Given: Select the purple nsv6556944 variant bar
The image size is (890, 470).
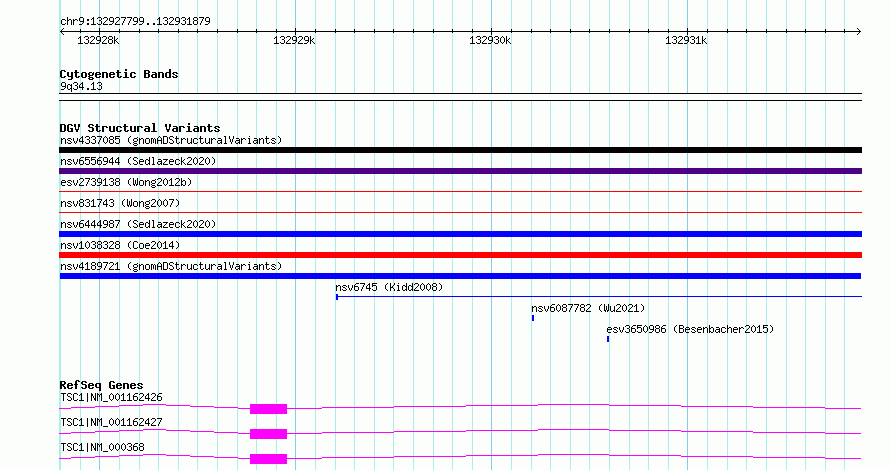Looking at the screenshot, I should point(460,171).
